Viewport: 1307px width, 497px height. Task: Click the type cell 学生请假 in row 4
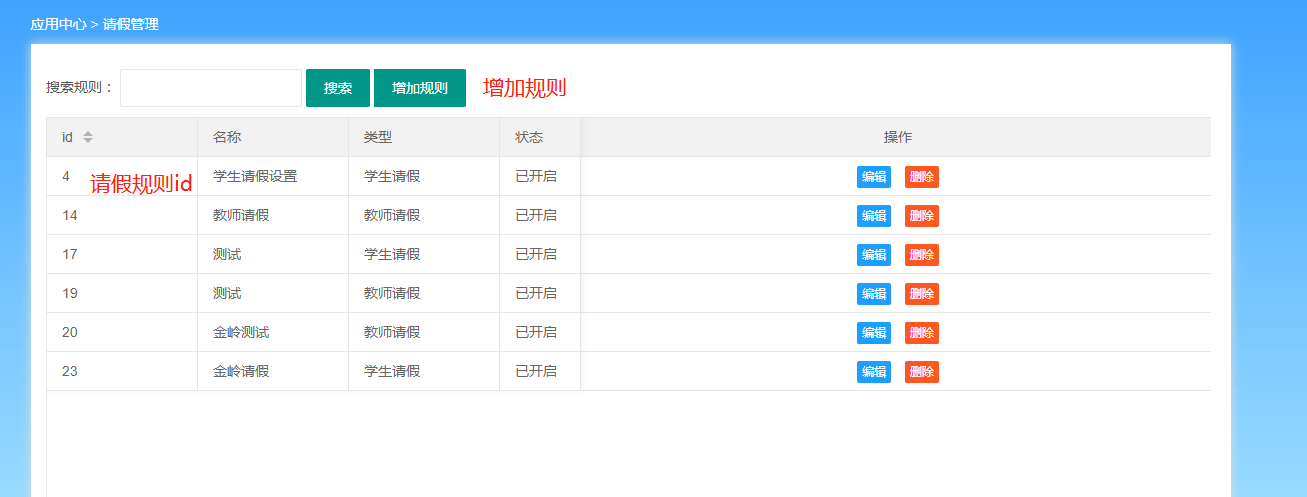424,176
